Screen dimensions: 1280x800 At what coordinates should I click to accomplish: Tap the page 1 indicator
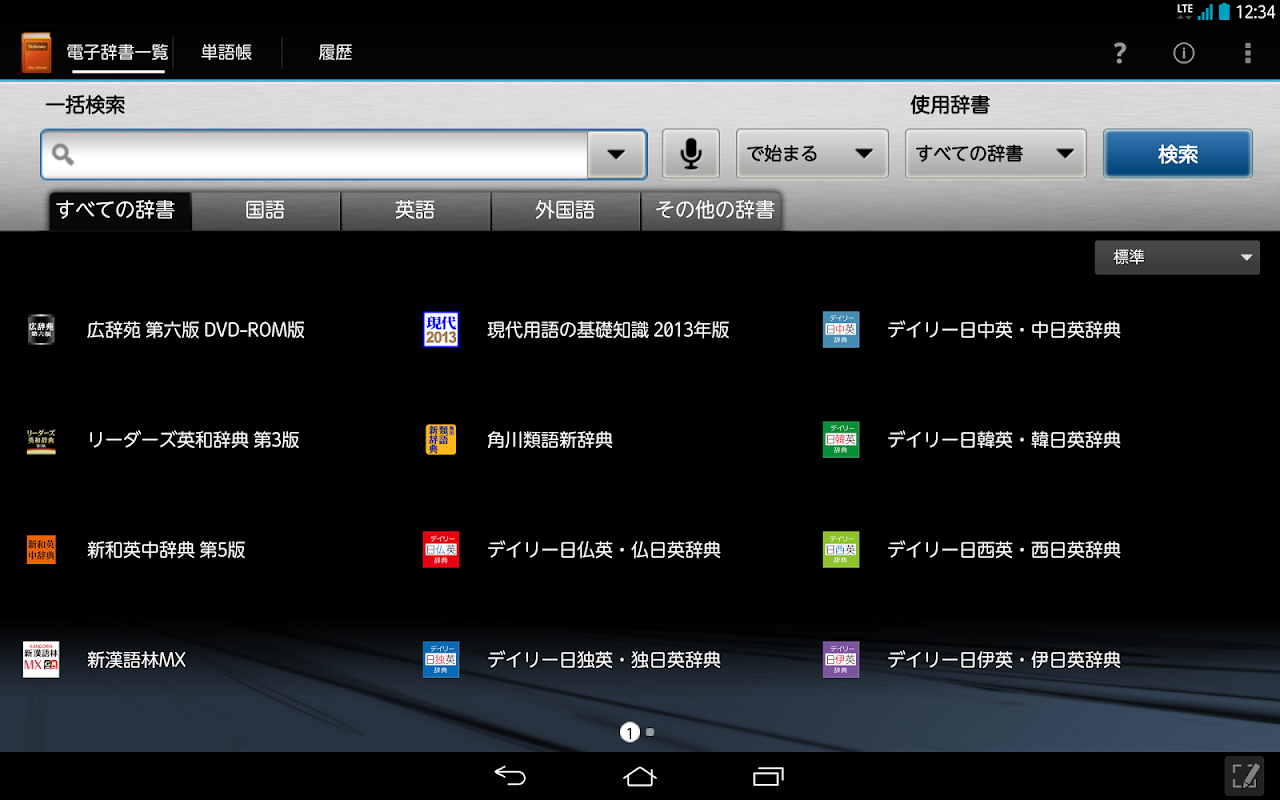(x=629, y=732)
